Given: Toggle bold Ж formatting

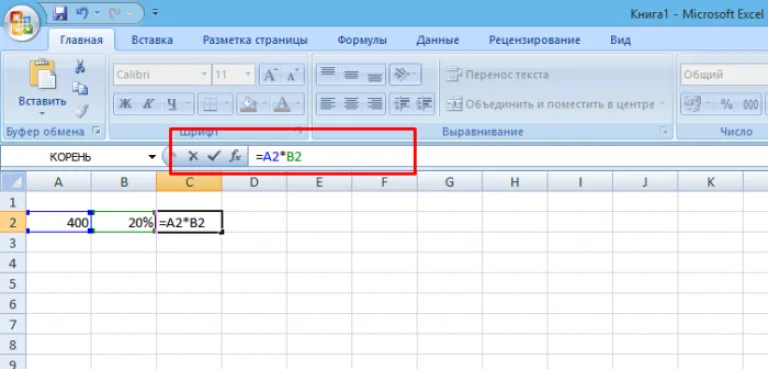Looking at the screenshot, I should [x=125, y=103].
